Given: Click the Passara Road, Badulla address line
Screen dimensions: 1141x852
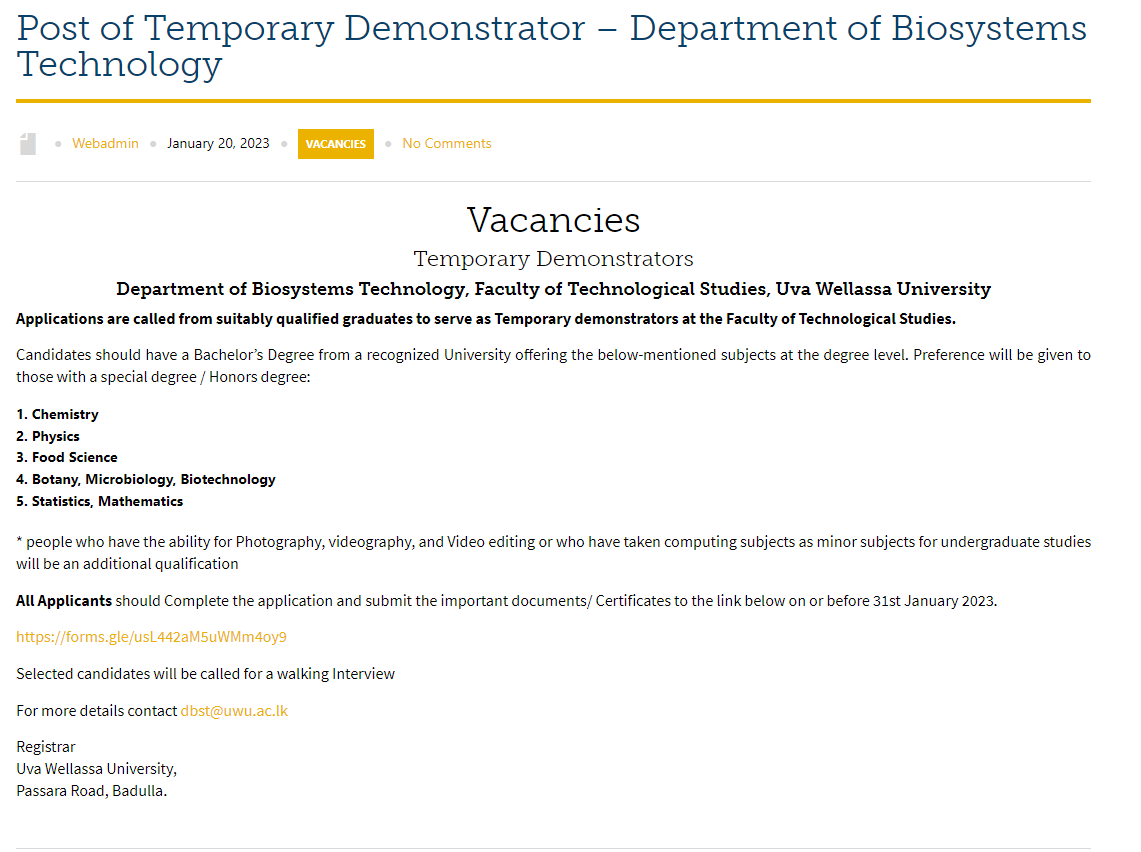Looking at the screenshot, I should tap(92, 791).
